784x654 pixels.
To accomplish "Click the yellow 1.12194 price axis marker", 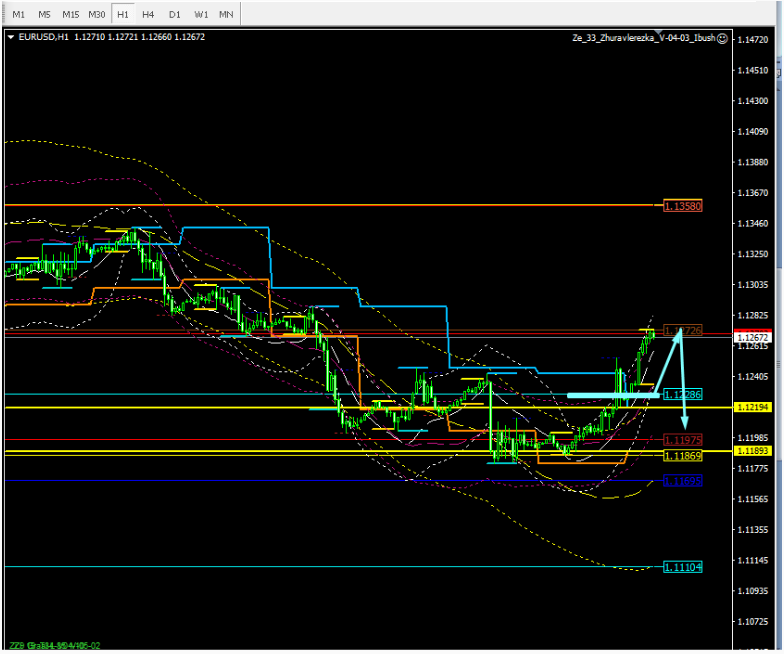I will 751,408.
